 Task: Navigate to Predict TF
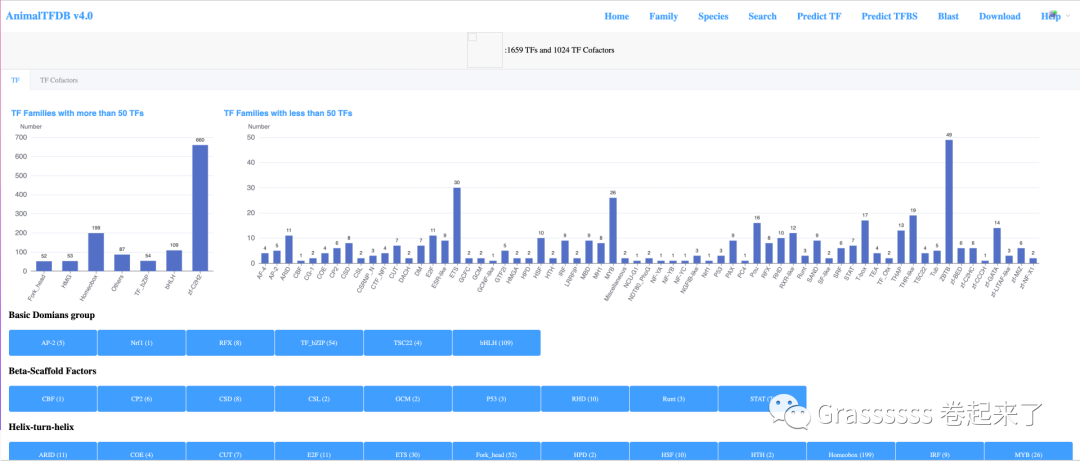click(x=819, y=17)
